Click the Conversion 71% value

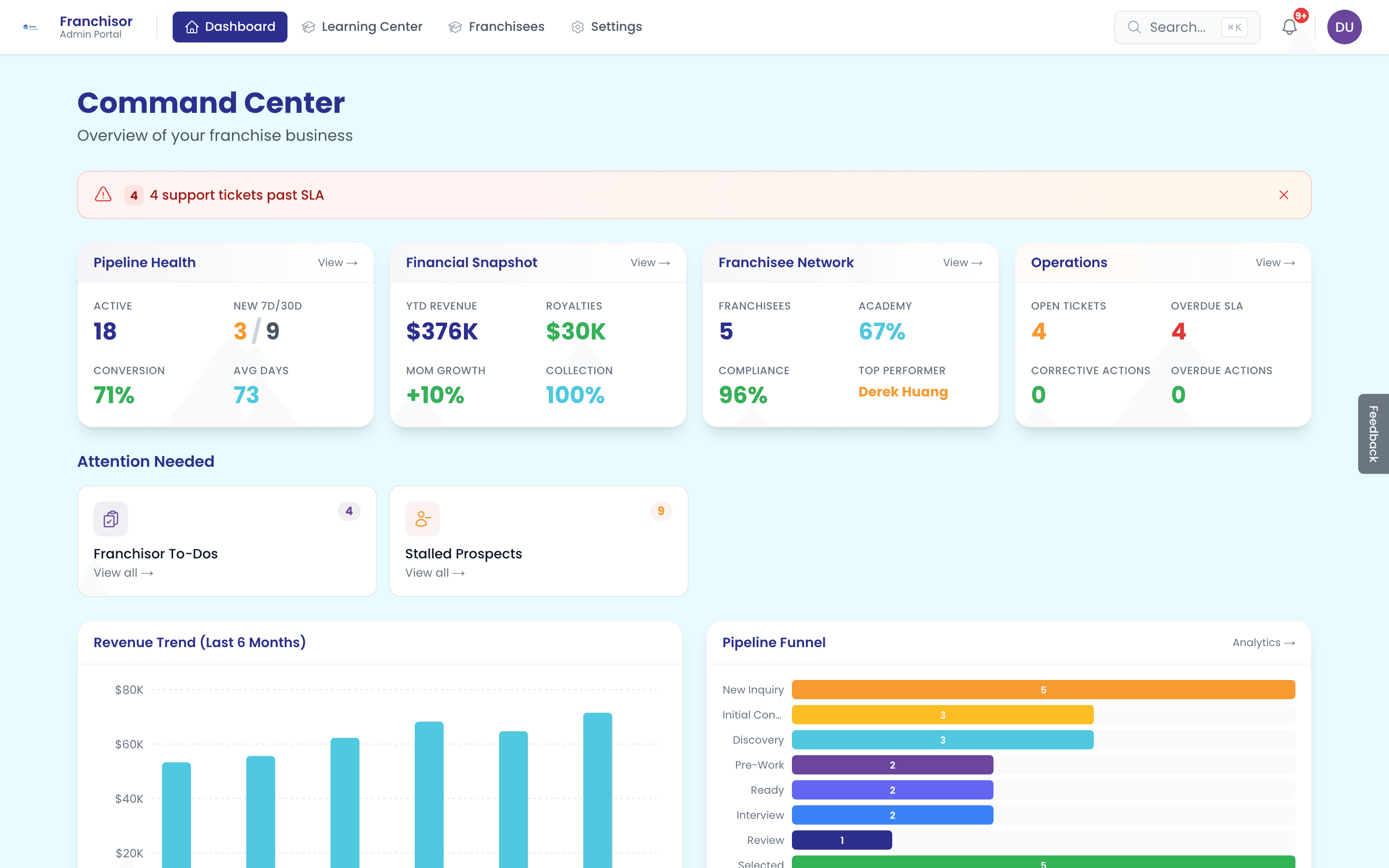[114, 395]
